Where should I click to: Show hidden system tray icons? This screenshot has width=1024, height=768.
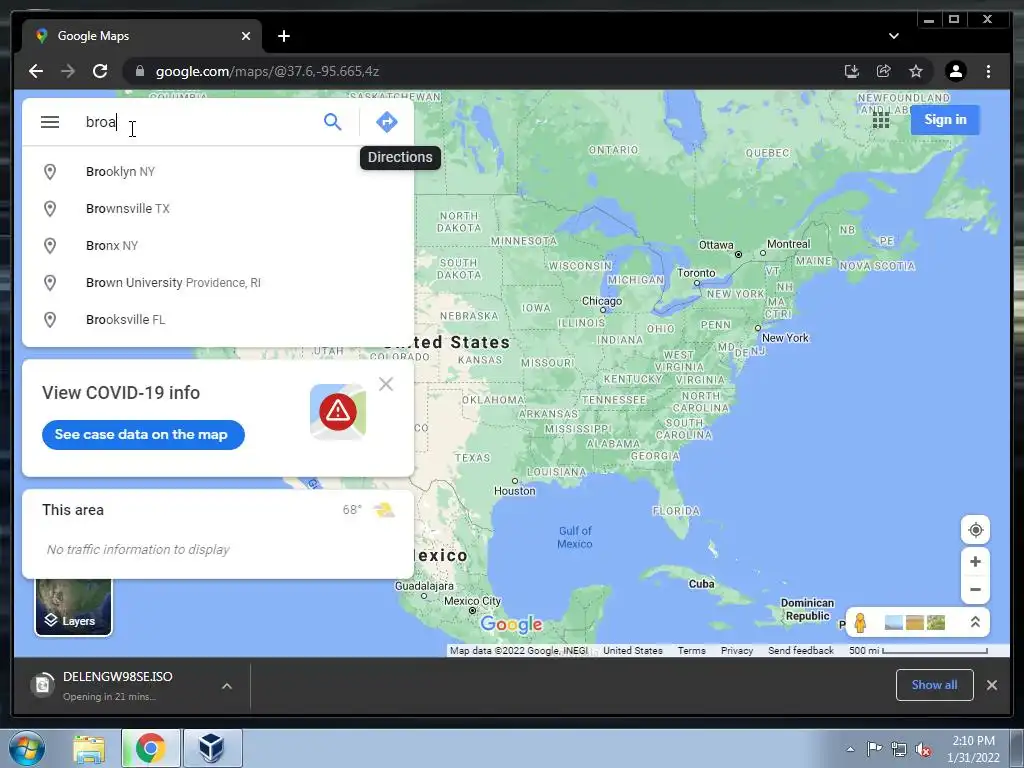pos(850,749)
